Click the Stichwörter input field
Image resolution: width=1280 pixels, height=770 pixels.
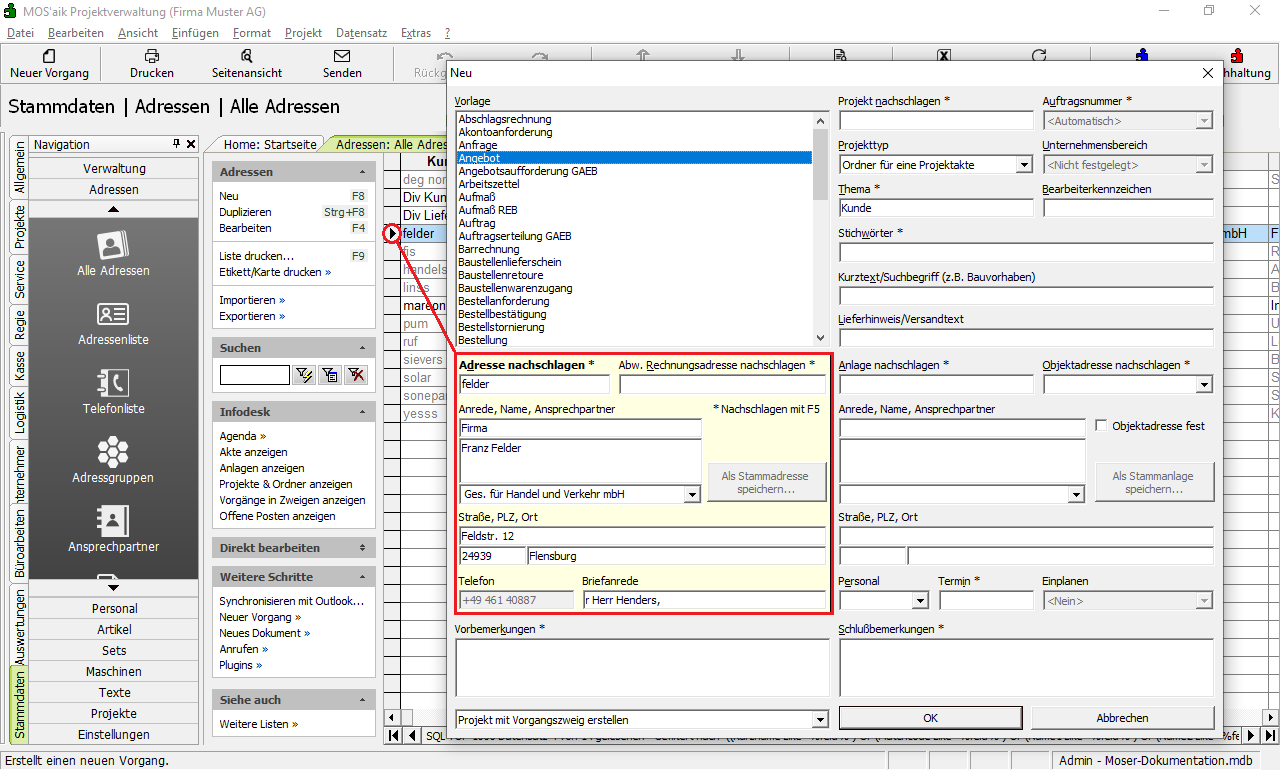pos(1026,252)
